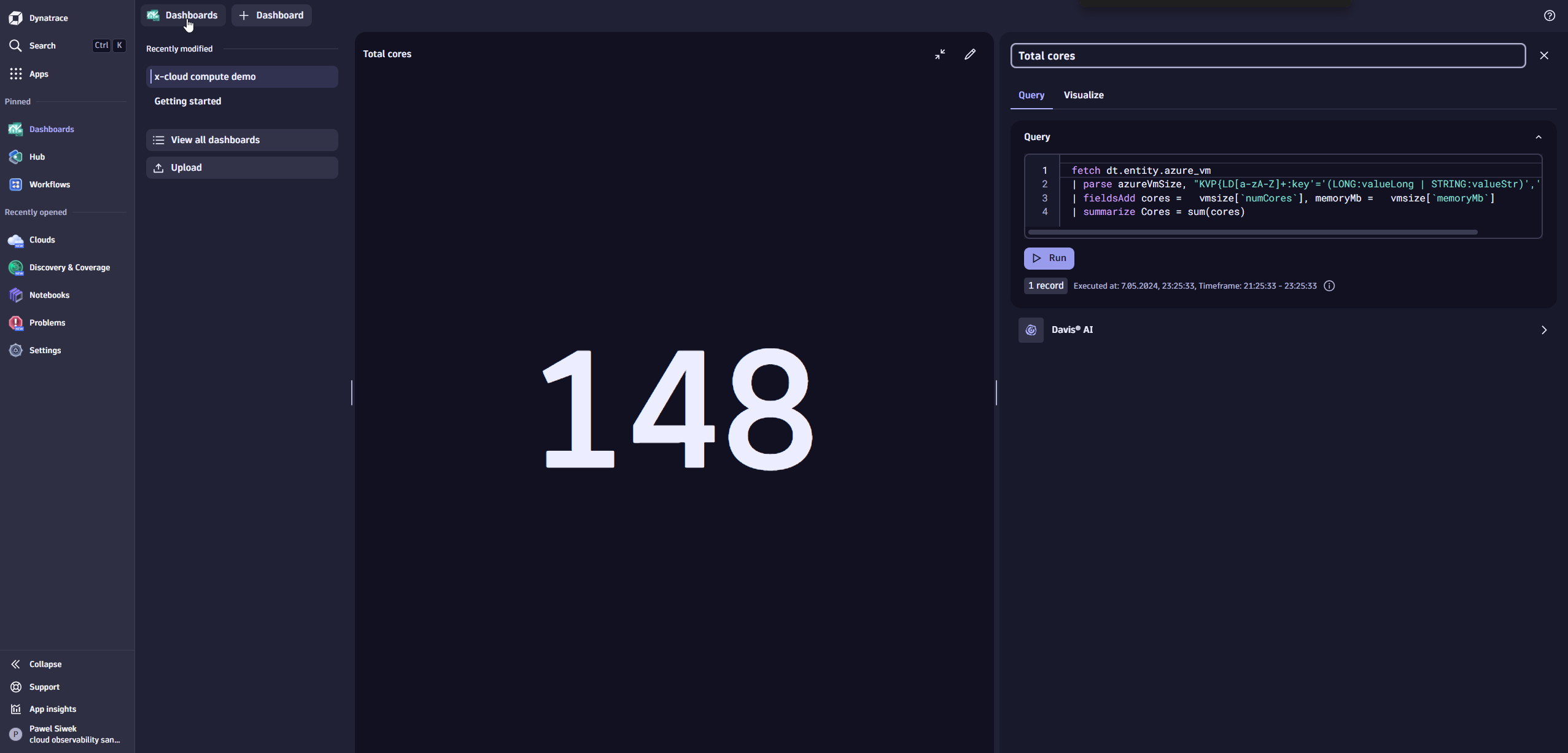Open the help question mark icon
This screenshot has width=1568, height=753.
(1550, 16)
